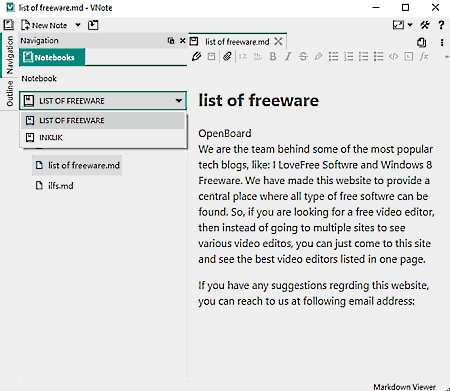Insert math formula fx icon
Image resolution: width=450 pixels, height=391 pixels.
click(424, 56)
